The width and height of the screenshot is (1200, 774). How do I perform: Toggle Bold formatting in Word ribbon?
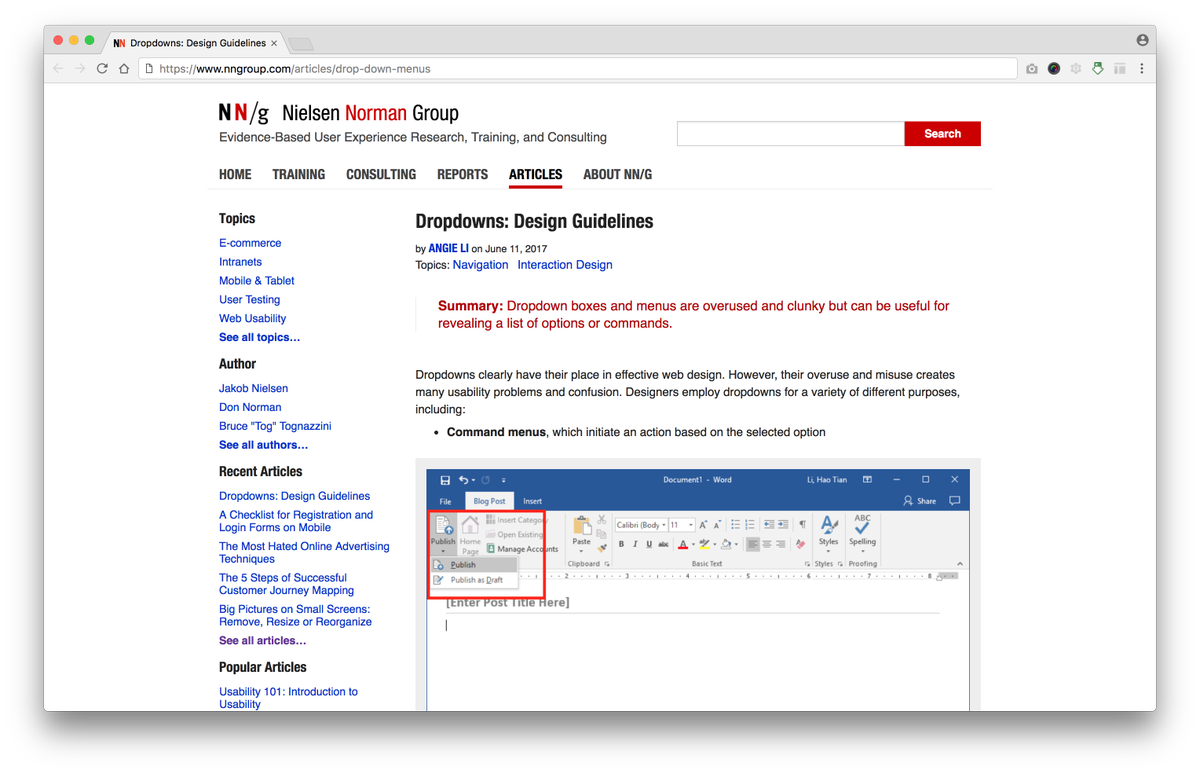(621, 544)
